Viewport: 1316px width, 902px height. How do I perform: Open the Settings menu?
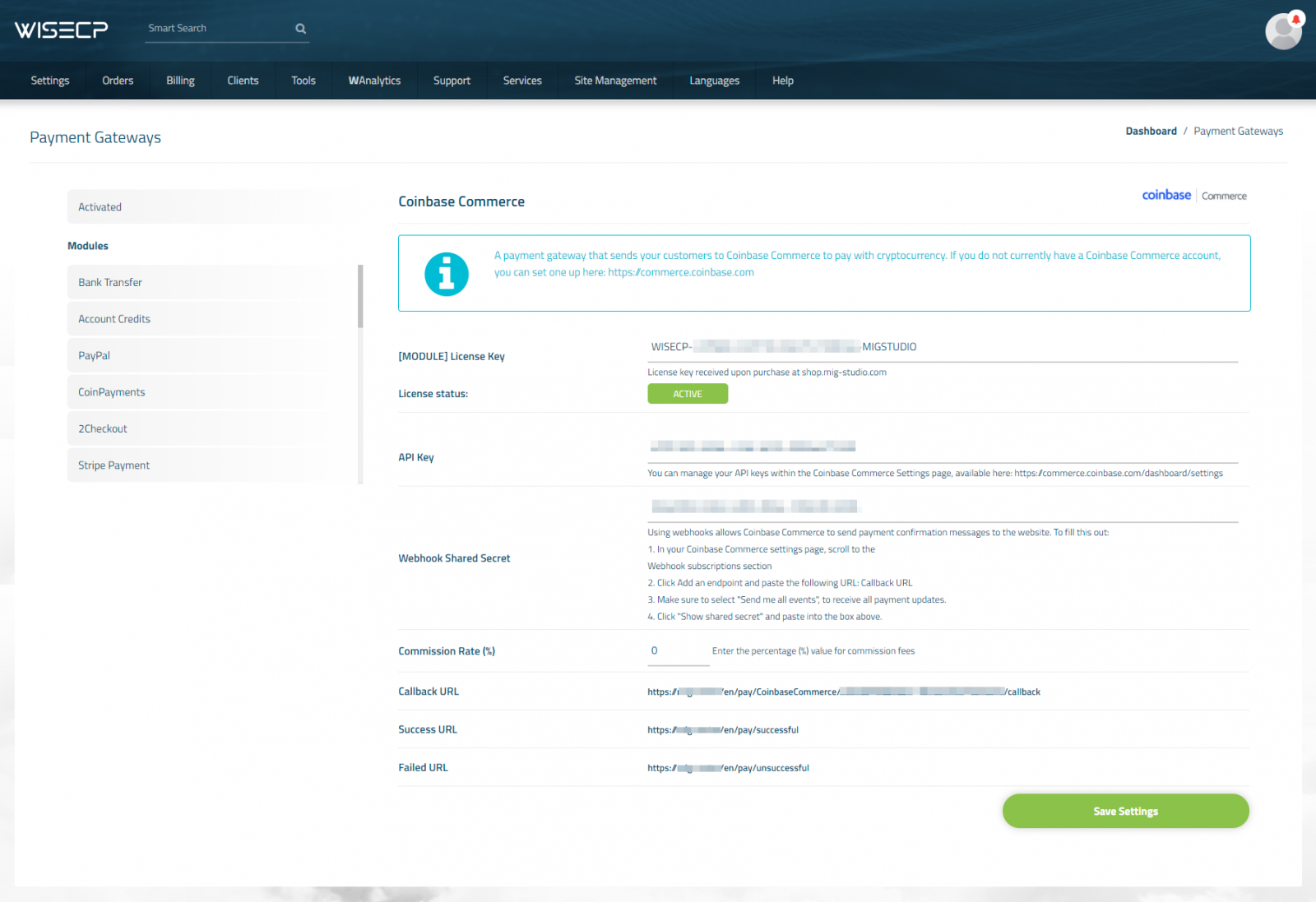50,81
